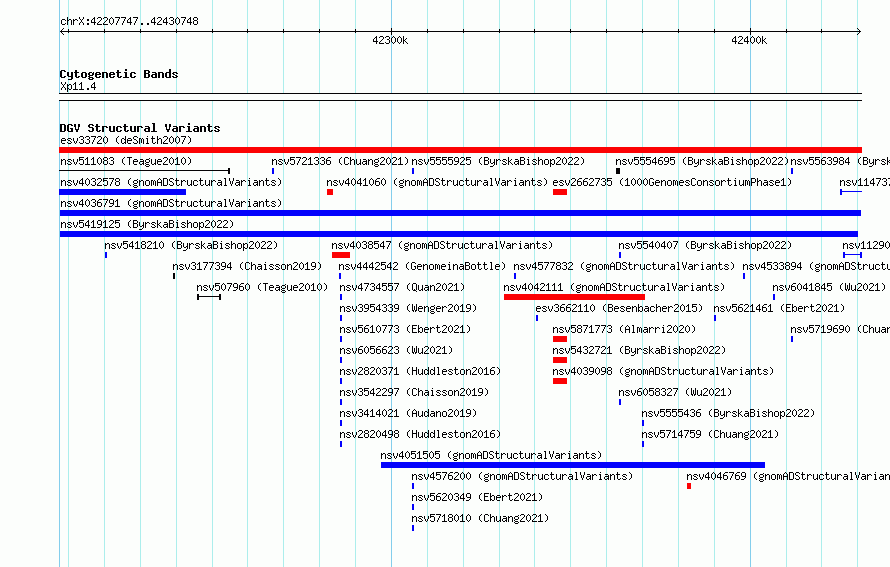Click nsv5718010 (Chuang2021) label
The height and width of the screenshot is (567, 890).
(x=480, y=518)
